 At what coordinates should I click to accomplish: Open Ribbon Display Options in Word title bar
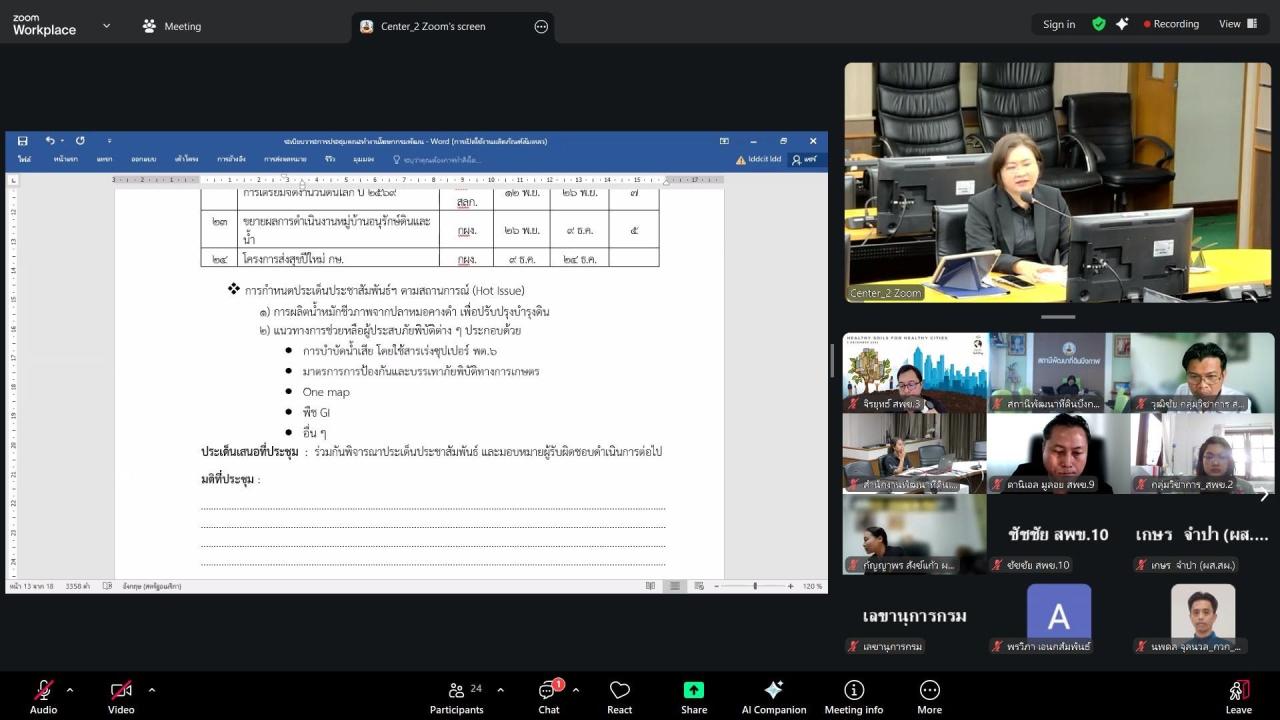724,141
